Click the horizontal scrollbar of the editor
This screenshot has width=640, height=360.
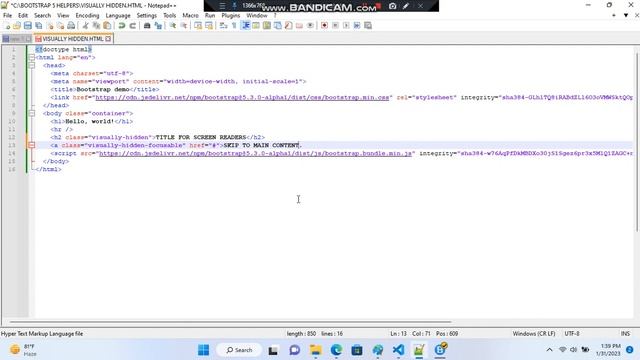point(231,322)
